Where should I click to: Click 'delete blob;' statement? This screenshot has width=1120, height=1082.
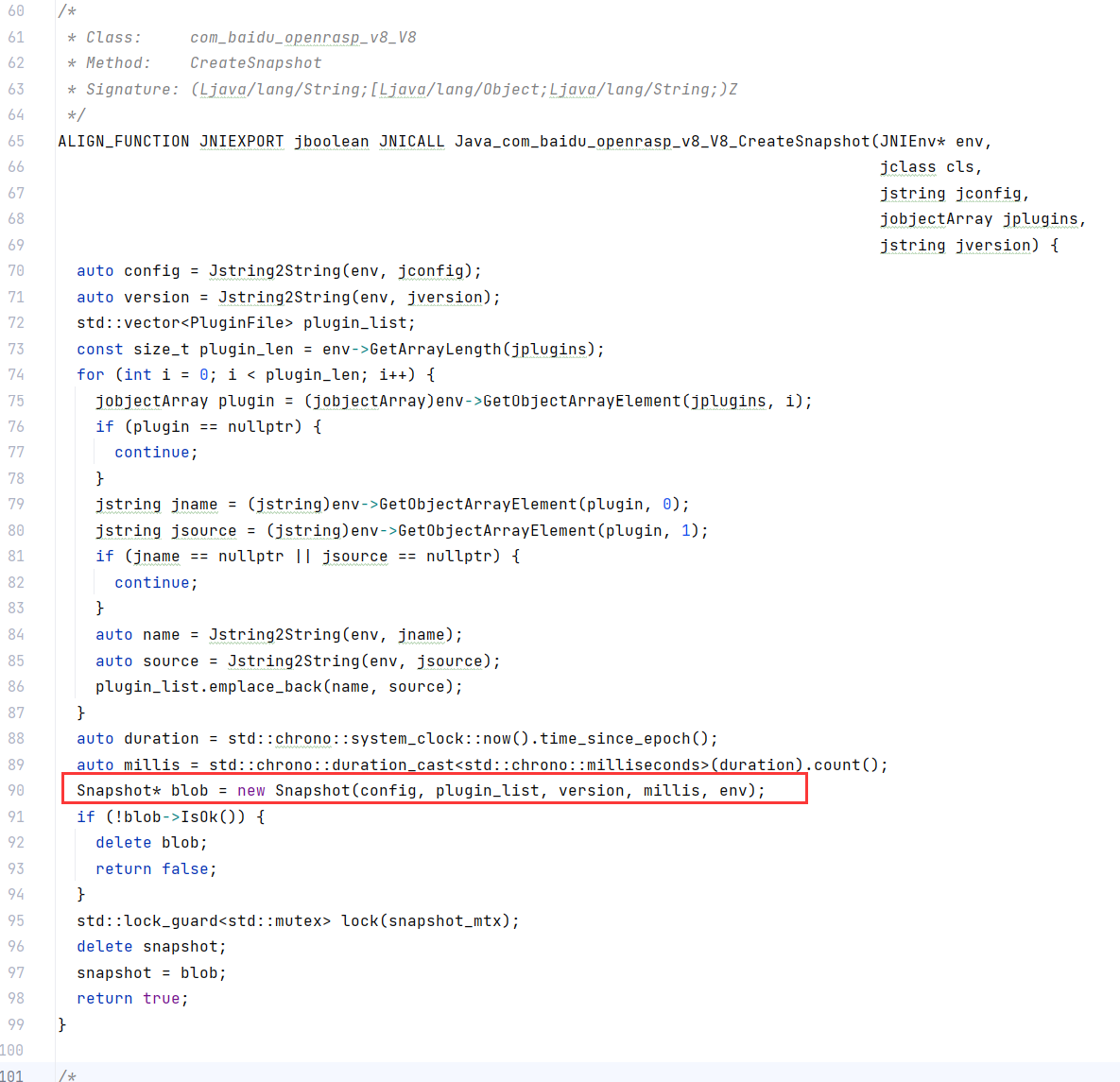click(x=151, y=843)
